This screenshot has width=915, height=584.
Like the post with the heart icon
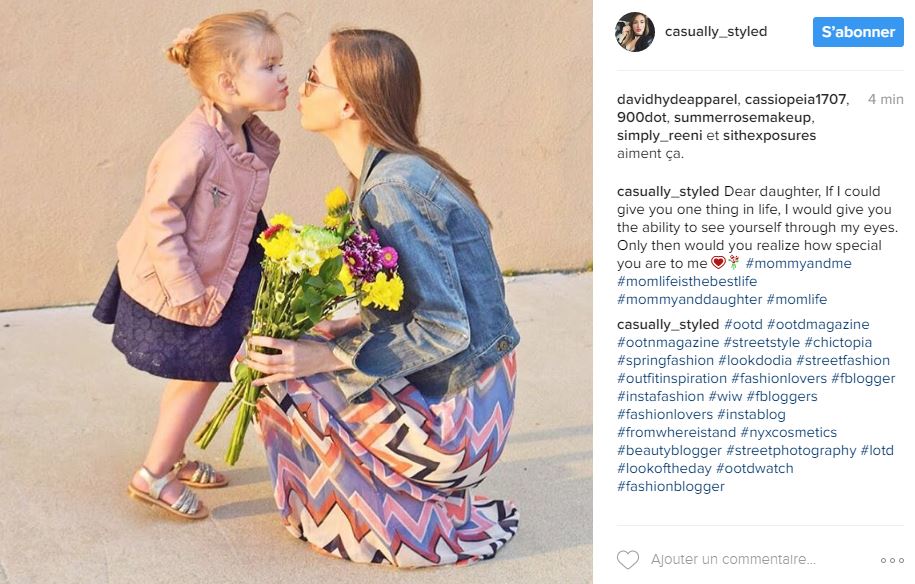click(x=628, y=559)
